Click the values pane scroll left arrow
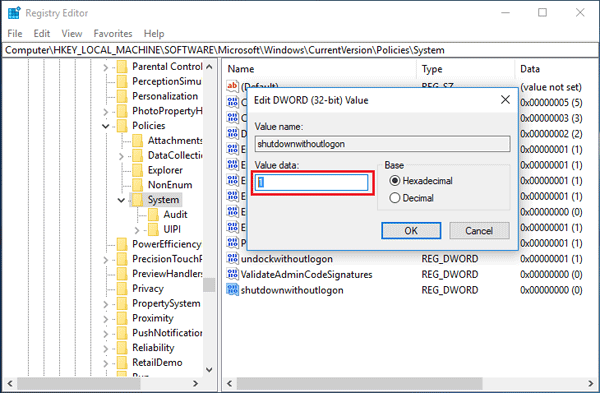The image size is (600, 393). [x=230, y=383]
